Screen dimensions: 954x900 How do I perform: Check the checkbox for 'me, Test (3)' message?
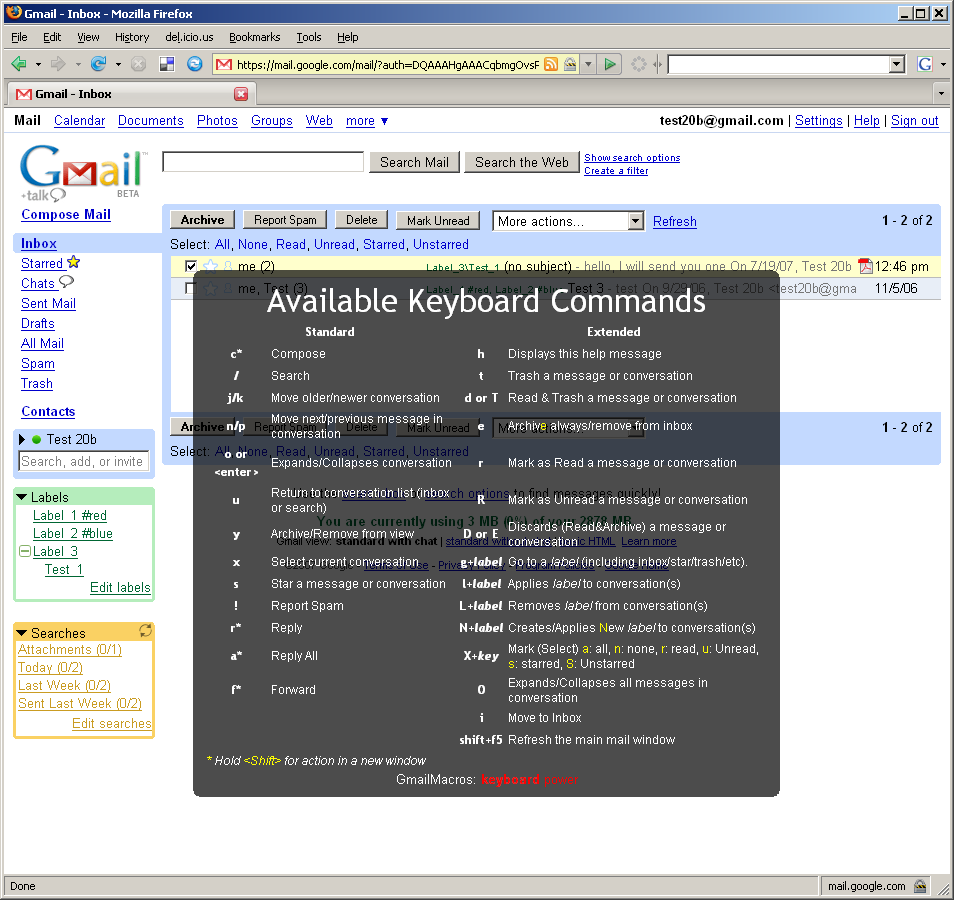click(190, 288)
